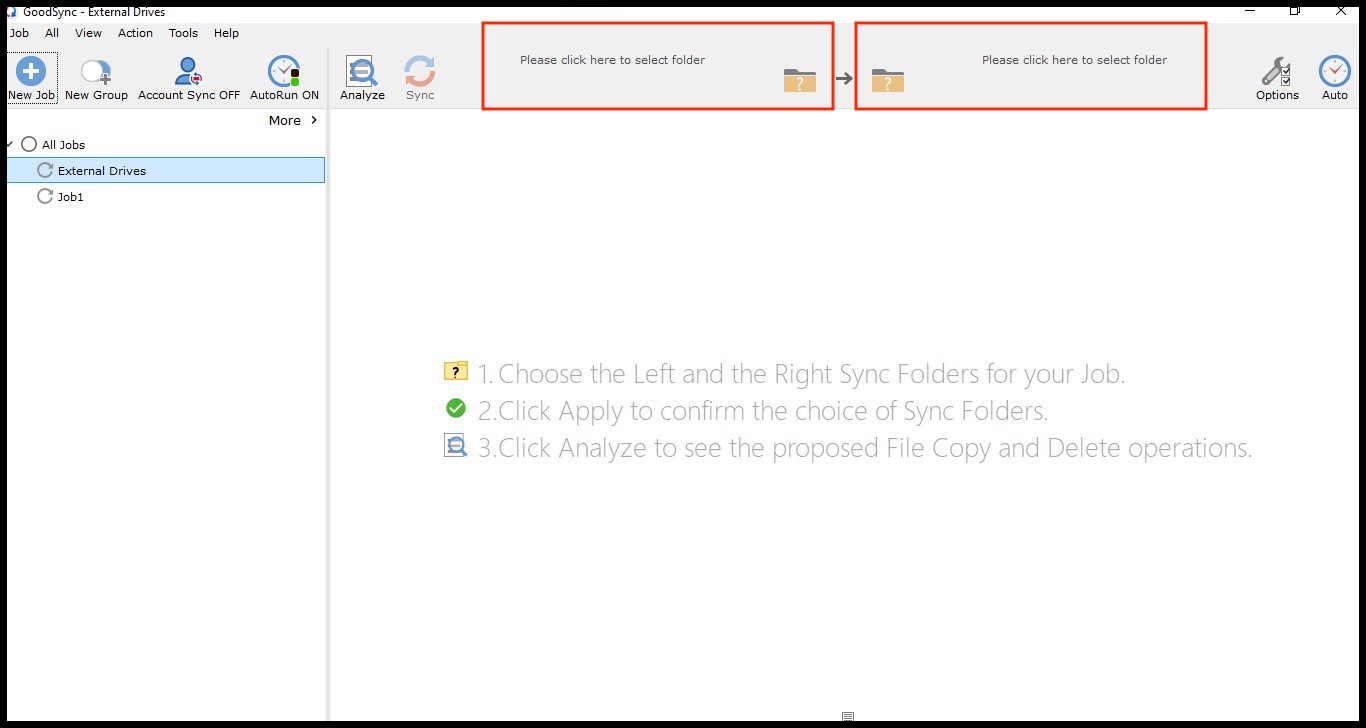Open the Auto clock settings
Screen dimensions: 1366x728
(x=1334, y=72)
